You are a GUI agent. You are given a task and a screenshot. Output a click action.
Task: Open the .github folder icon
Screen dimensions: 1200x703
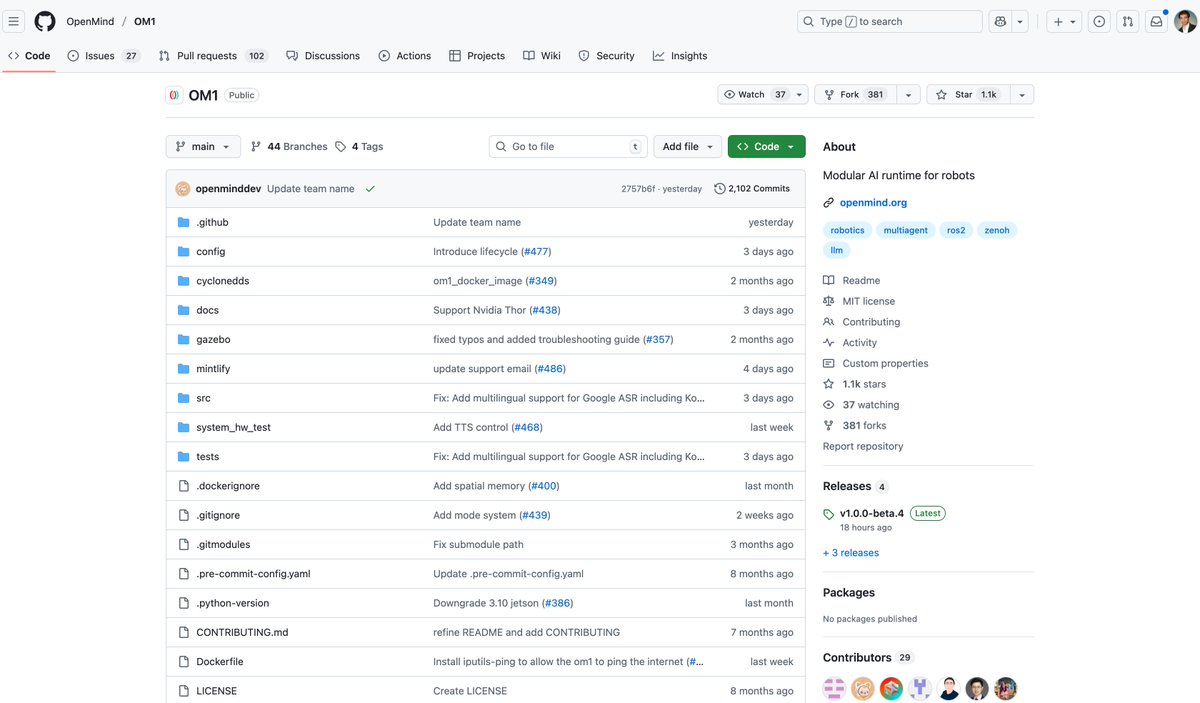[x=183, y=222]
